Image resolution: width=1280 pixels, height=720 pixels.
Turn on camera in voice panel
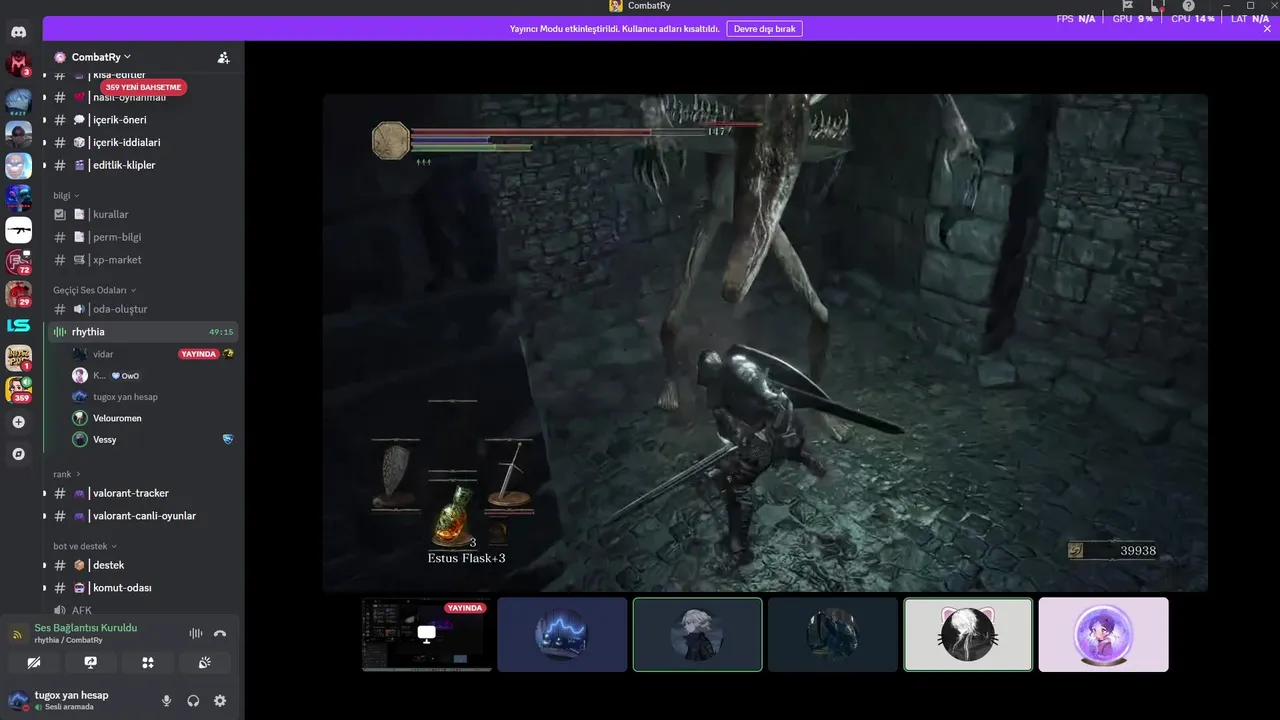(x=33, y=662)
